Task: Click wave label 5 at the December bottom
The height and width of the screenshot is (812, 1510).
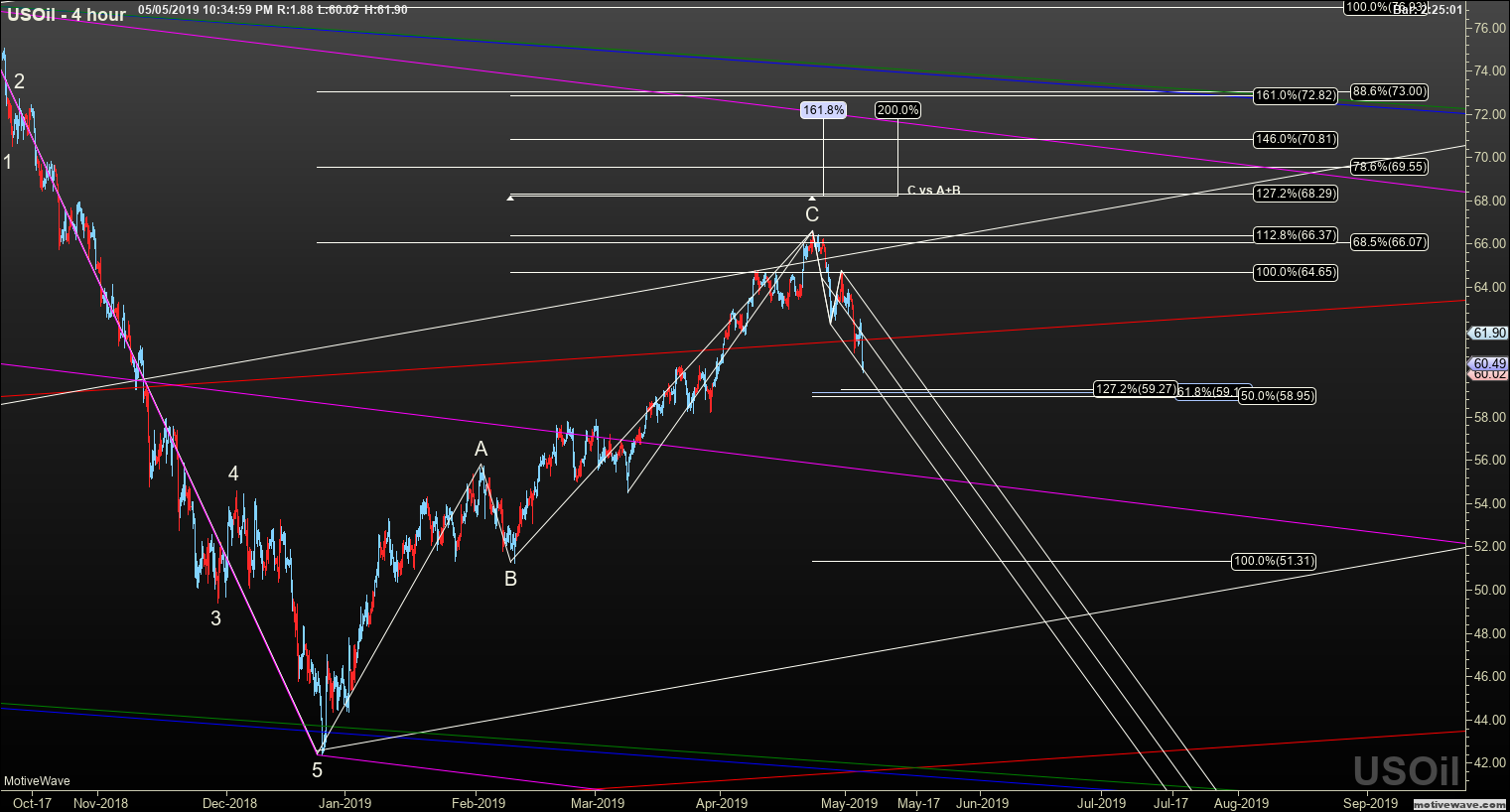Action: tap(318, 769)
